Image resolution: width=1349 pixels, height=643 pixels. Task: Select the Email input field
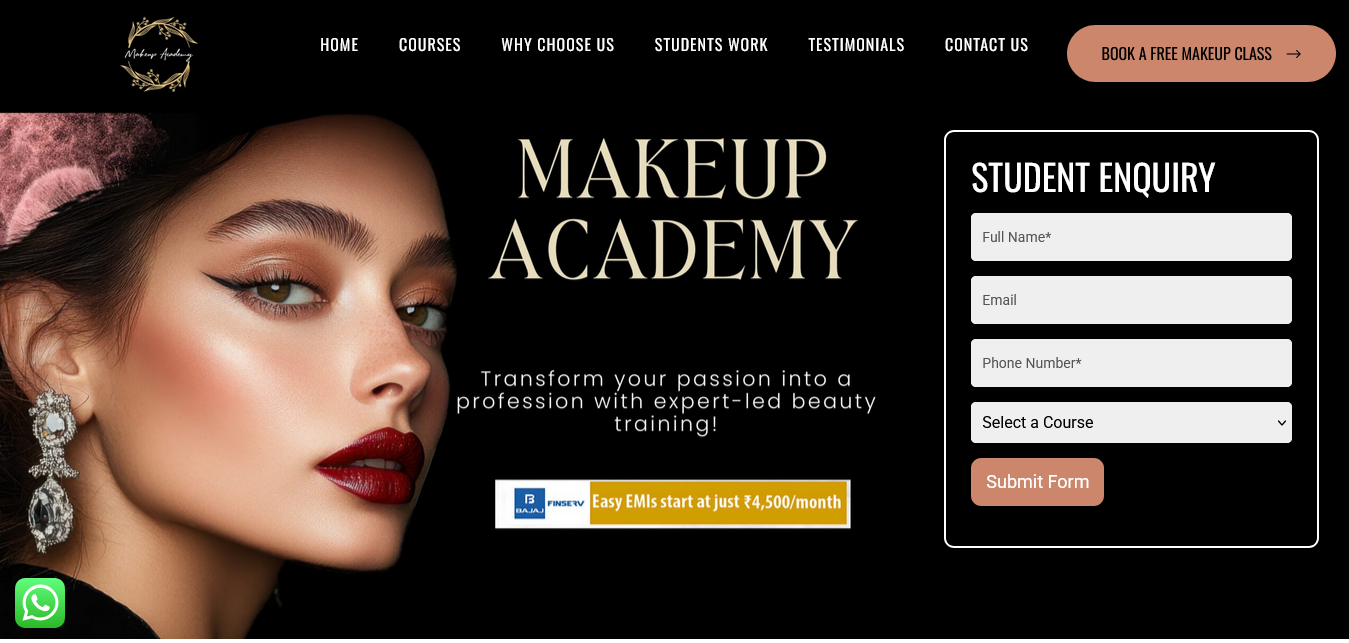[1131, 300]
